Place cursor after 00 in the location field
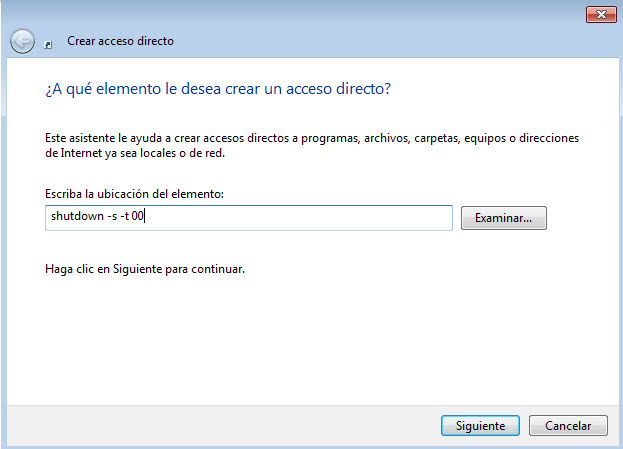This screenshot has width=623, height=449. pos(146,218)
